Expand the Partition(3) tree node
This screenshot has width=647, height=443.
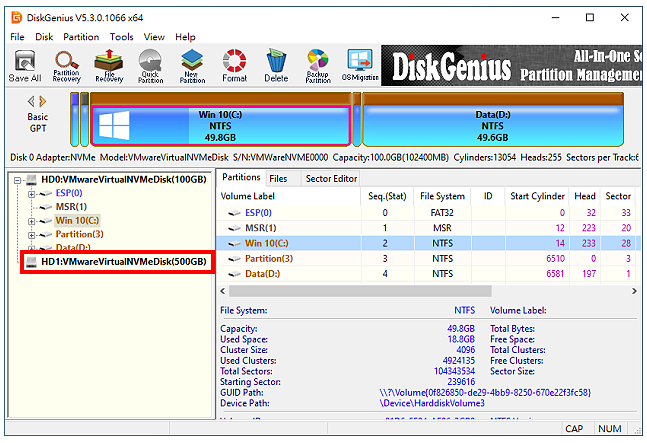point(31,235)
